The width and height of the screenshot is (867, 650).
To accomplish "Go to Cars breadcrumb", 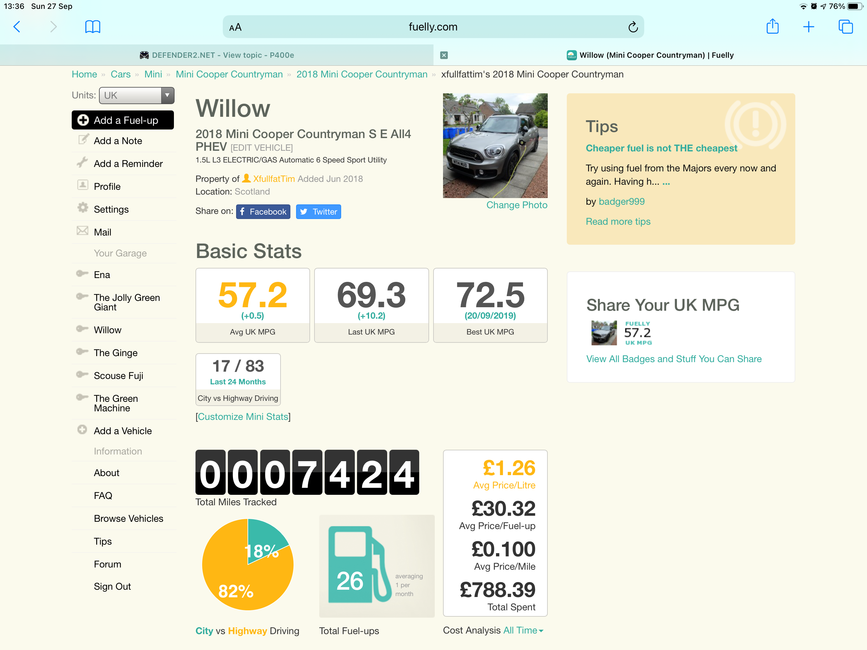I will coord(121,74).
